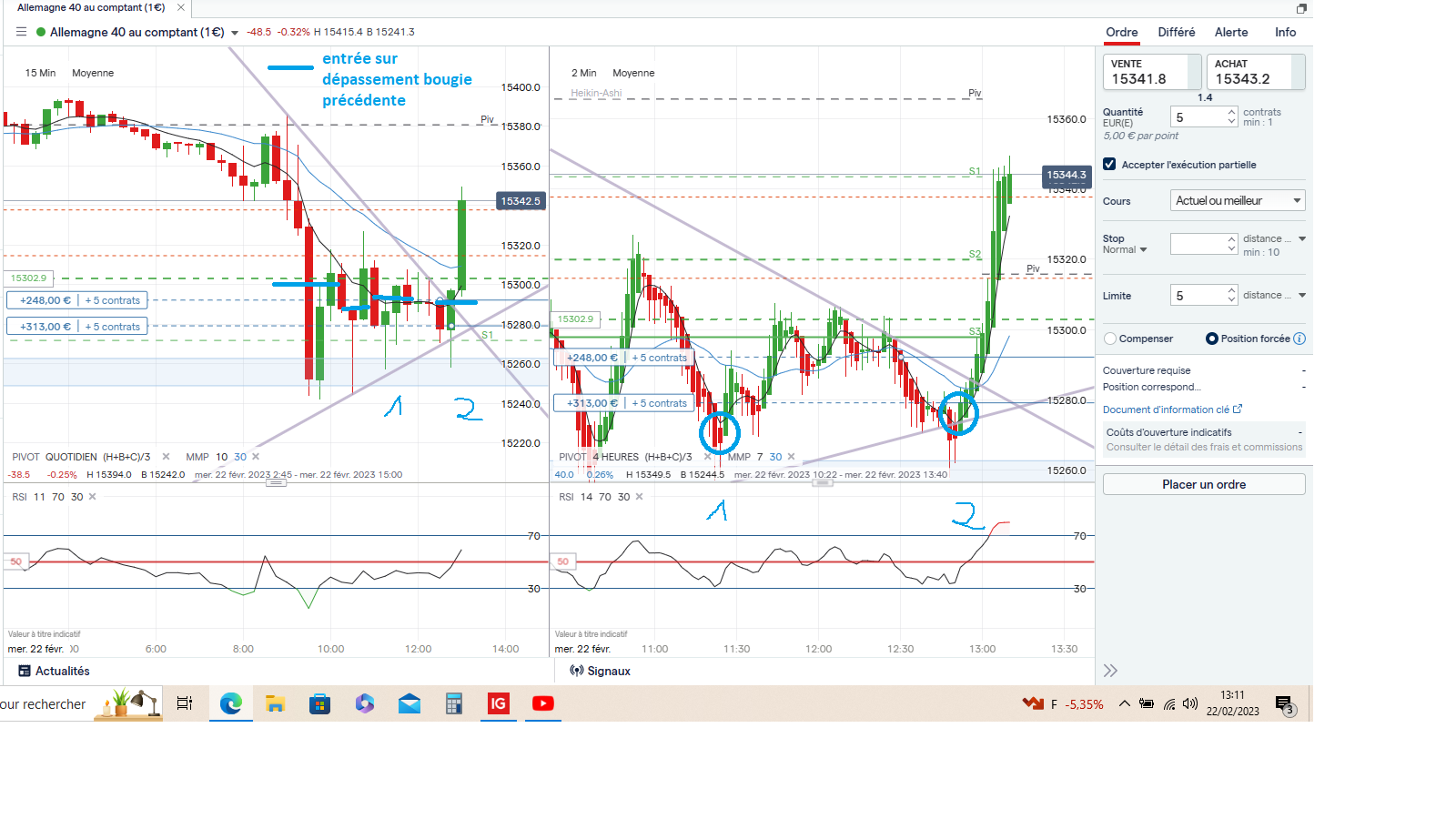Grab the RSI pane divider handle on 15 Min chart
Image resolution: width=1456 pixels, height=819 pixels.
(276, 482)
